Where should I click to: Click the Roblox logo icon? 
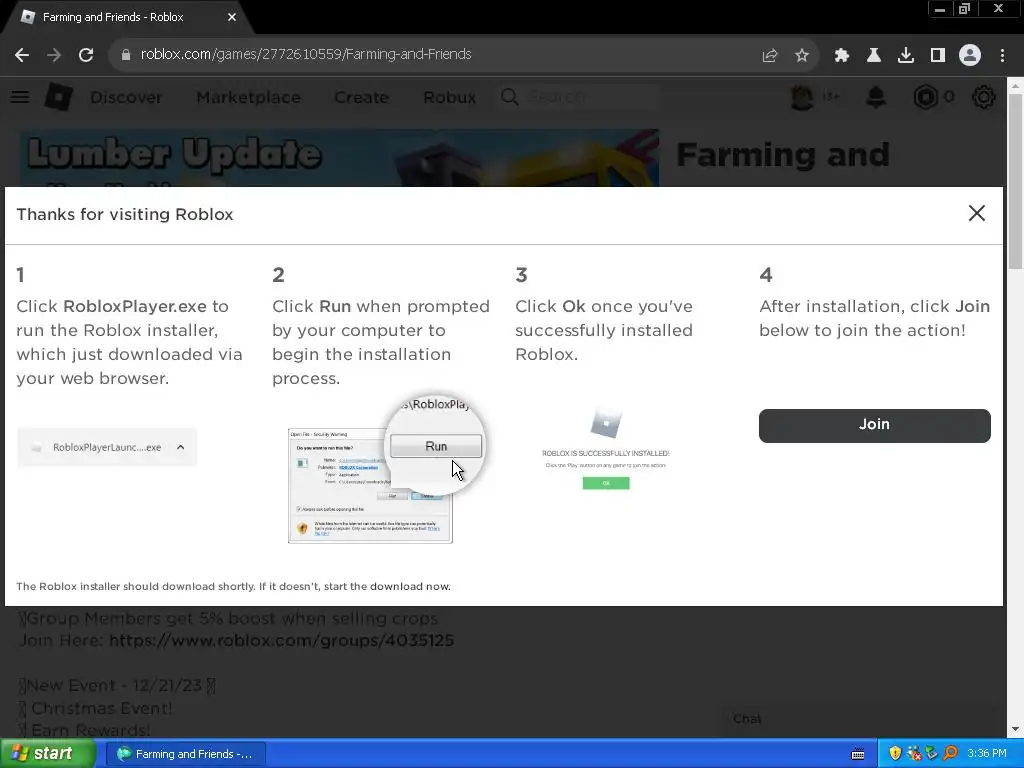click(x=58, y=97)
